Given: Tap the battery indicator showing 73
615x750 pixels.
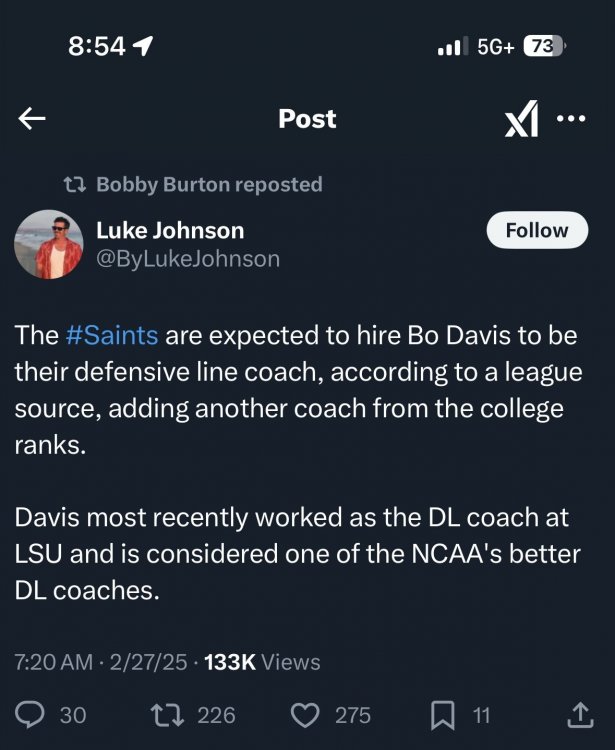Looking at the screenshot, I should pyautogui.click(x=543, y=46).
